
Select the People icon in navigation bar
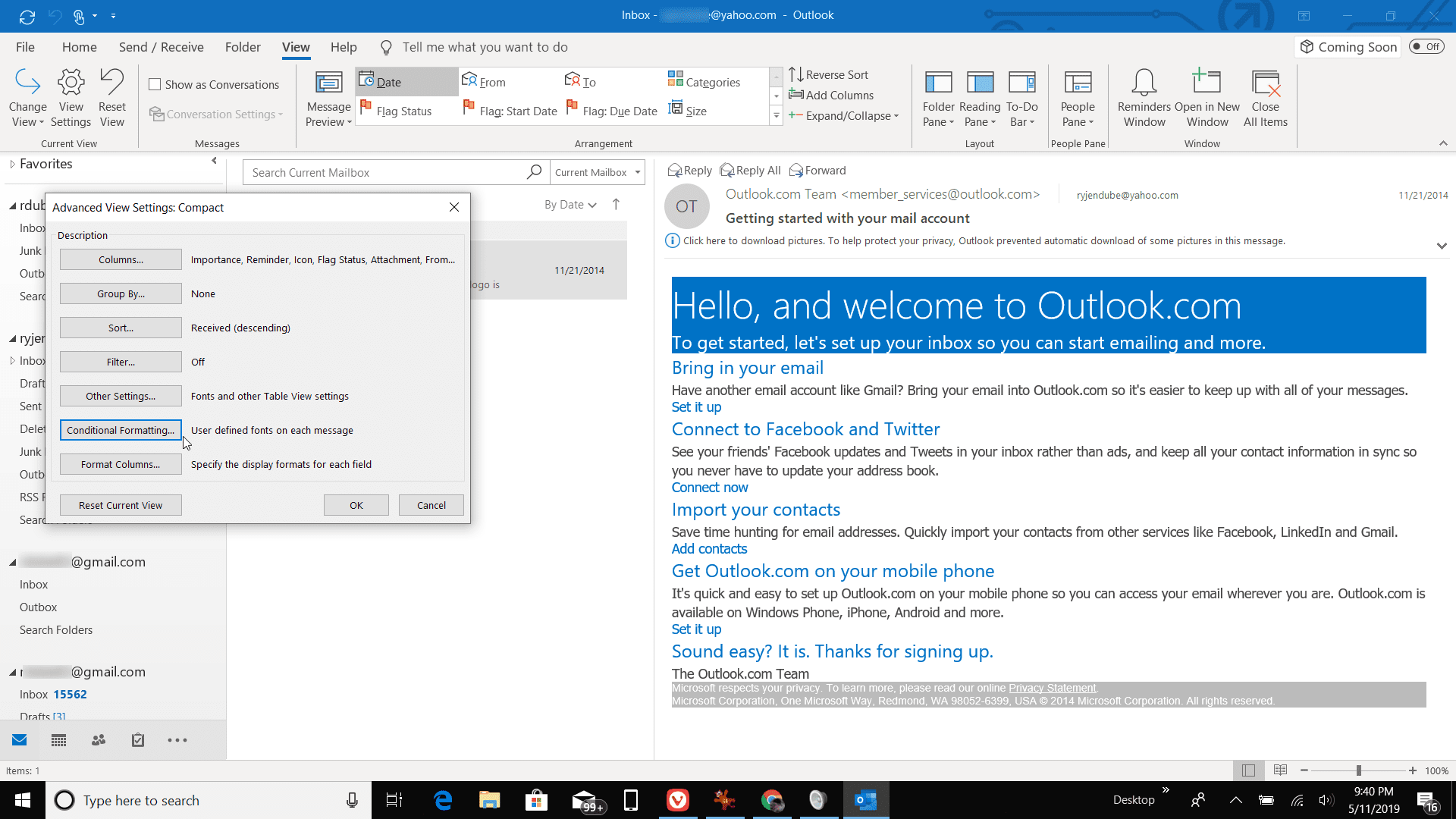[98, 739]
